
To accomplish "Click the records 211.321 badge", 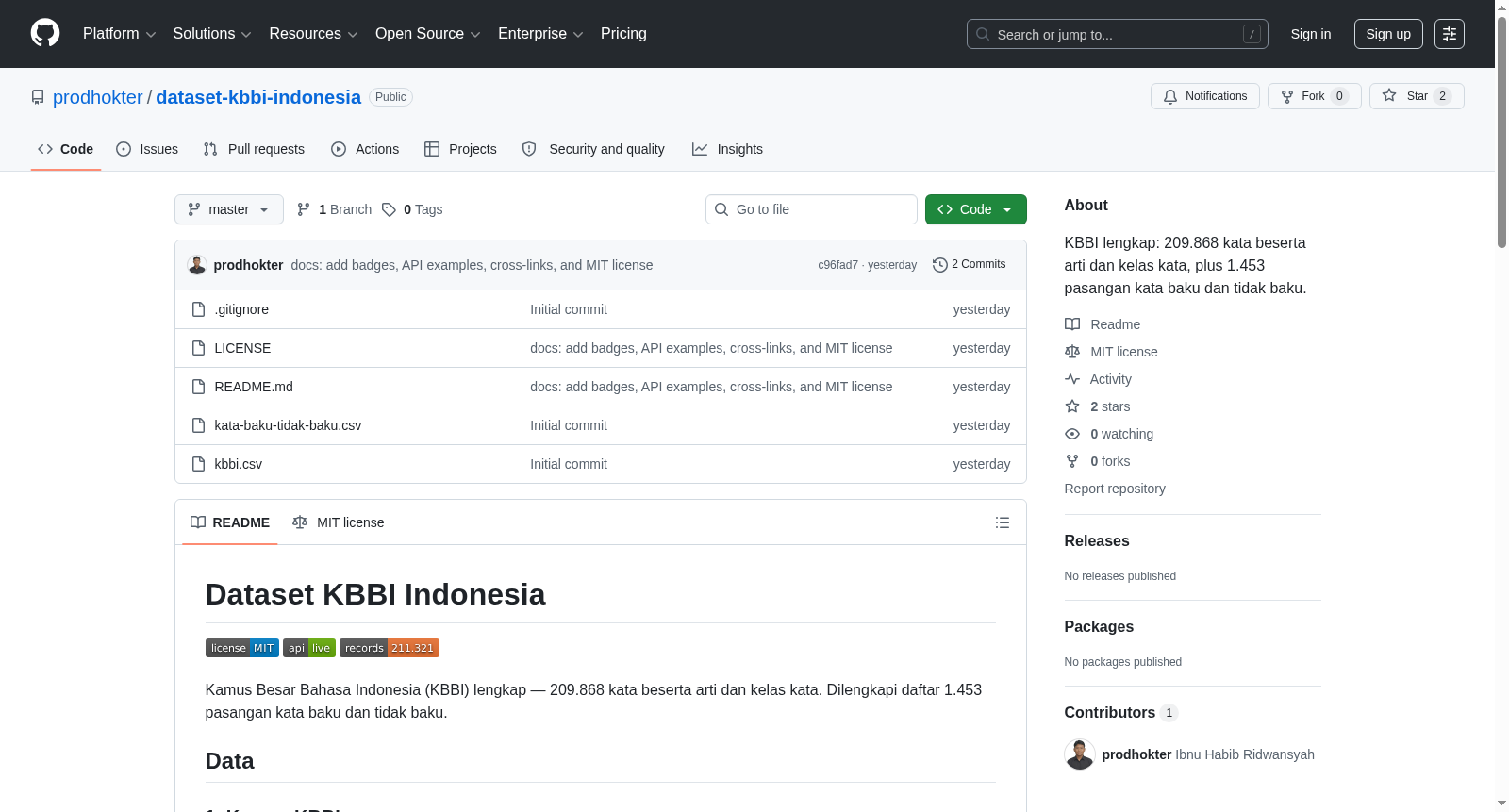I will (x=390, y=648).
